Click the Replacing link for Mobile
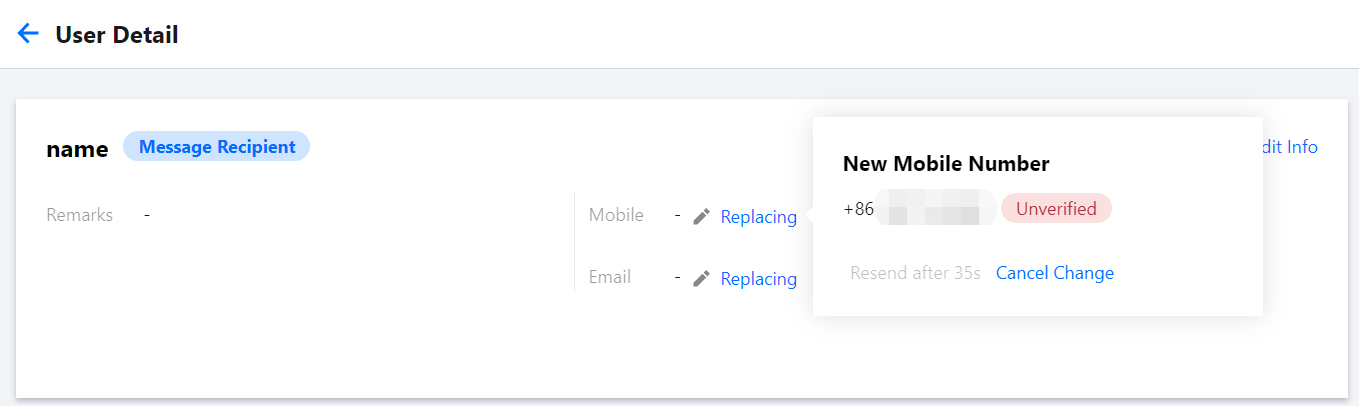Image resolution: width=1359 pixels, height=406 pixels. 758,216
